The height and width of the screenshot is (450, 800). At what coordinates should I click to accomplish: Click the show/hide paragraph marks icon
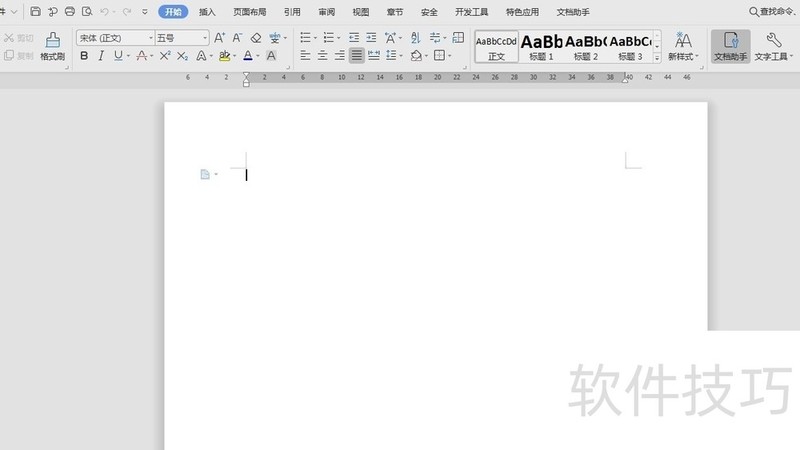(435, 37)
